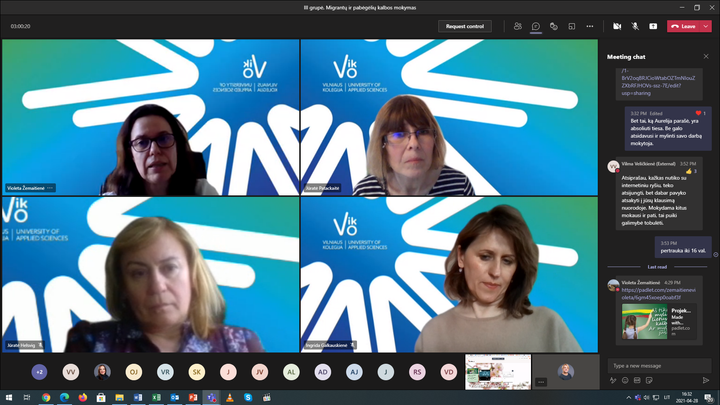Close the Meeting chat panel
720x405 pixels.
point(705,57)
